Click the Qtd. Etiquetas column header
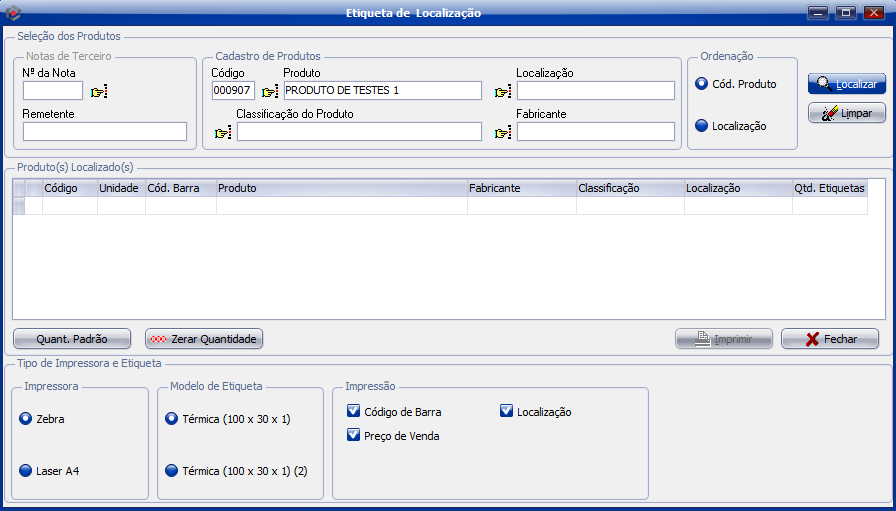Screen dimensions: 896x511 [x=828, y=188]
